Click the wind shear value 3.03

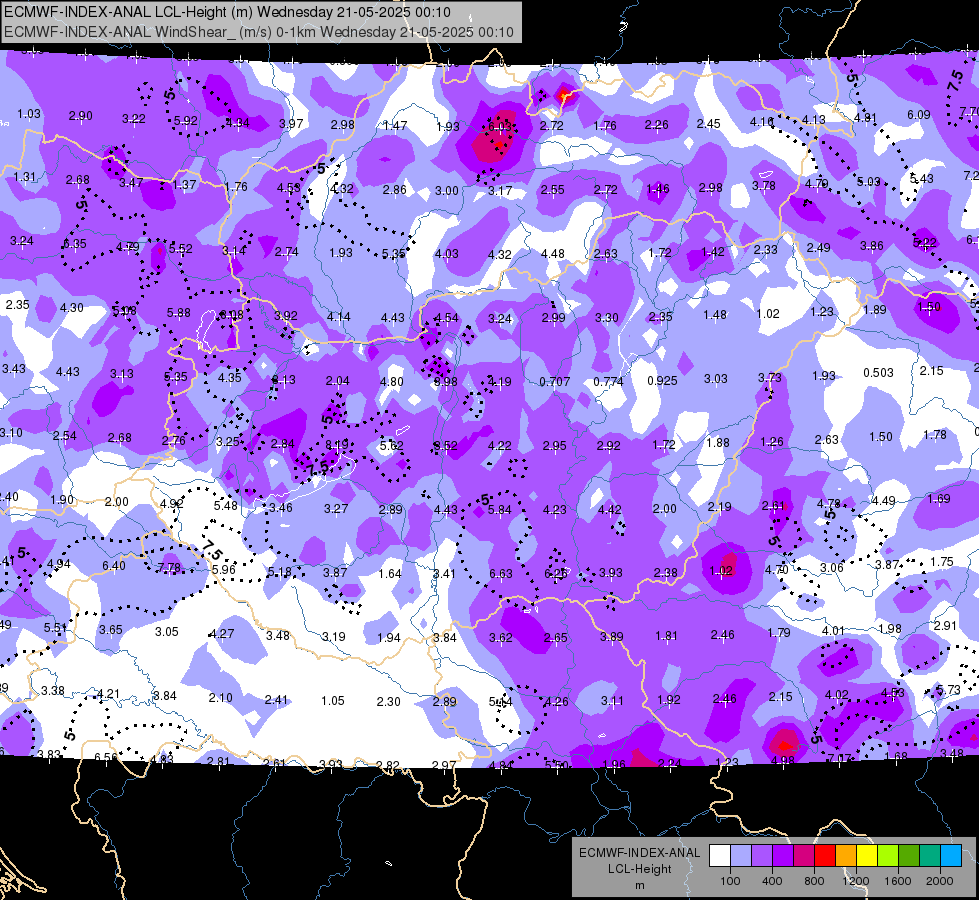point(716,378)
